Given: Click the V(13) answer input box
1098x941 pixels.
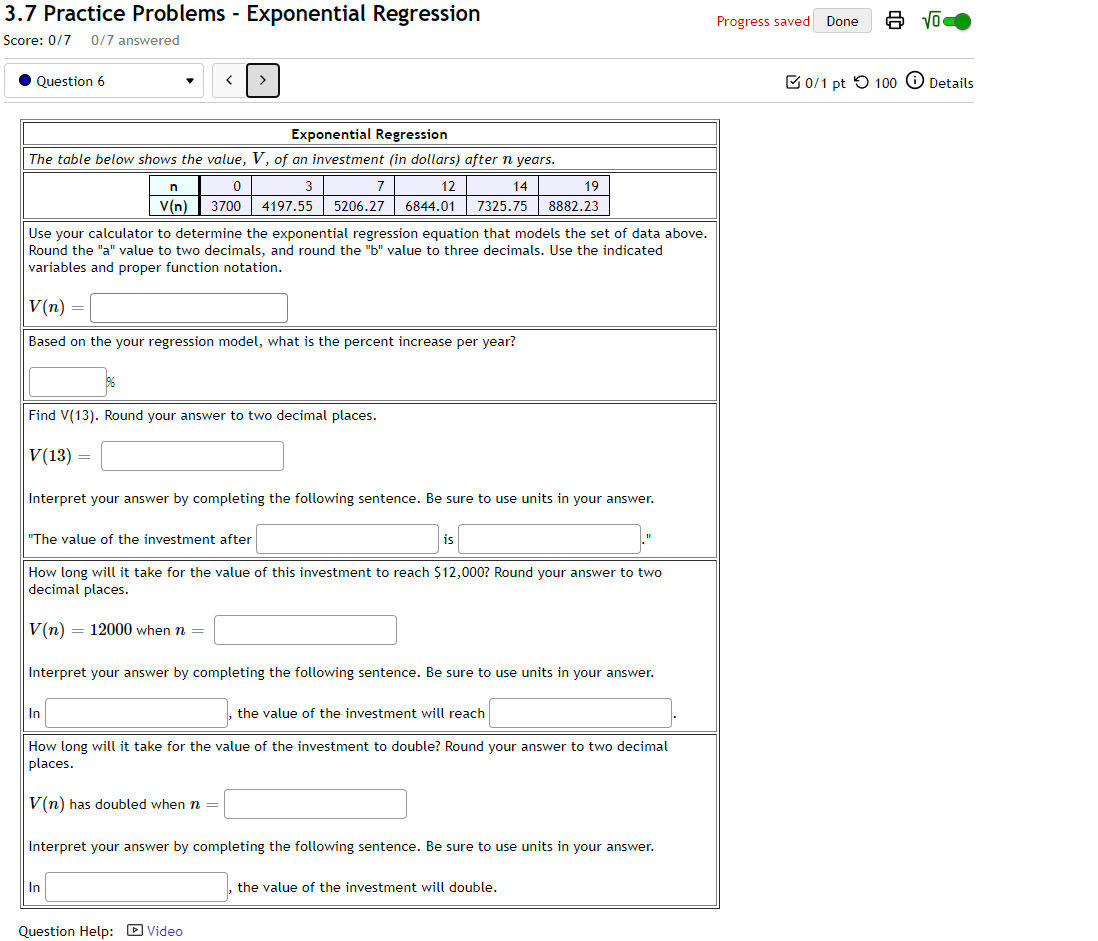Looking at the screenshot, I should pos(192,455).
